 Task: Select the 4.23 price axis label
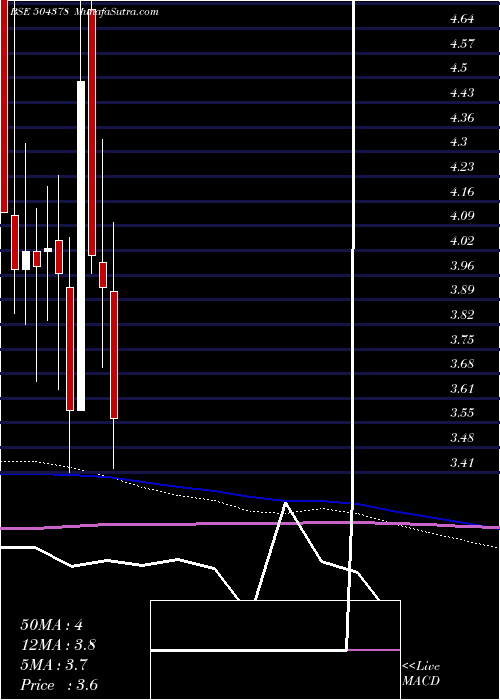462,167
